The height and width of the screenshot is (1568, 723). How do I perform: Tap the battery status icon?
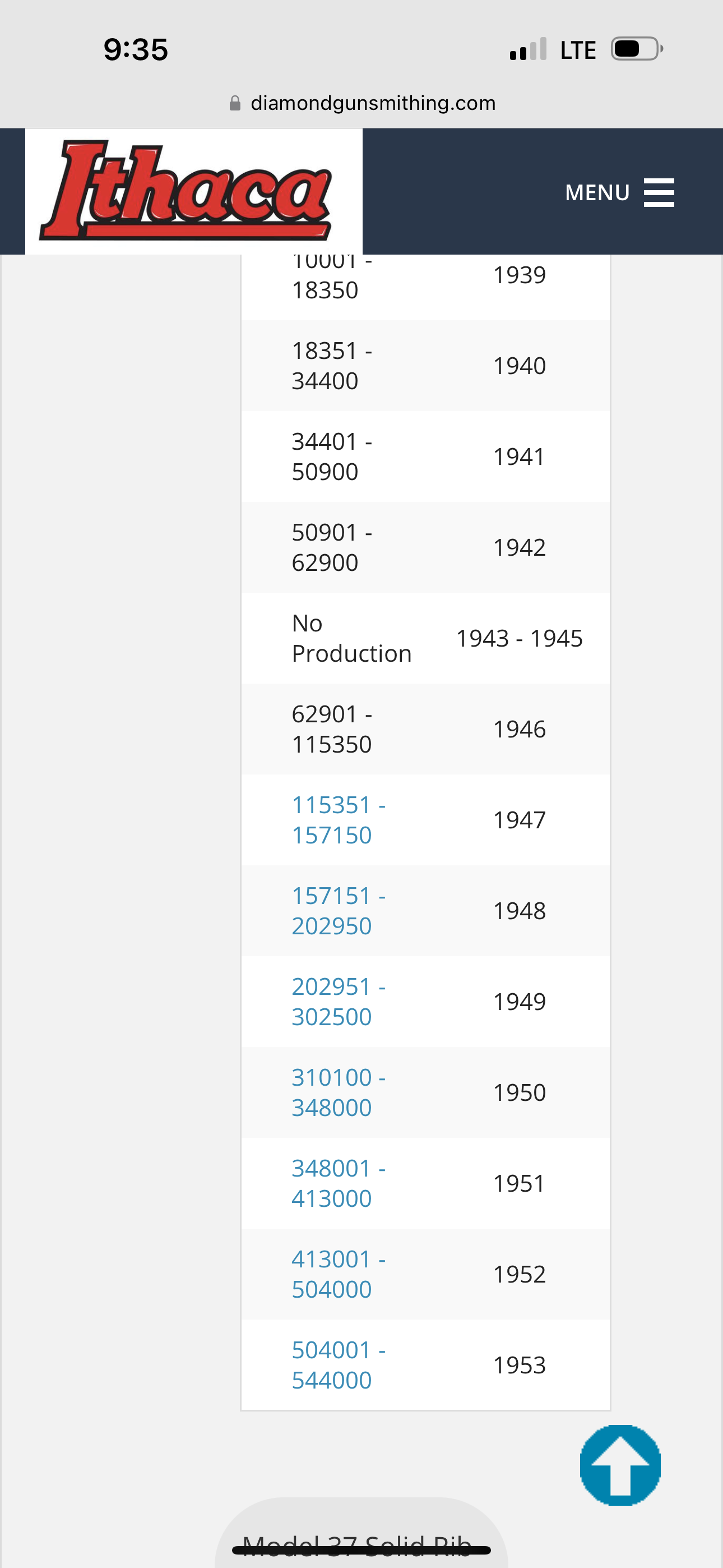(x=636, y=49)
